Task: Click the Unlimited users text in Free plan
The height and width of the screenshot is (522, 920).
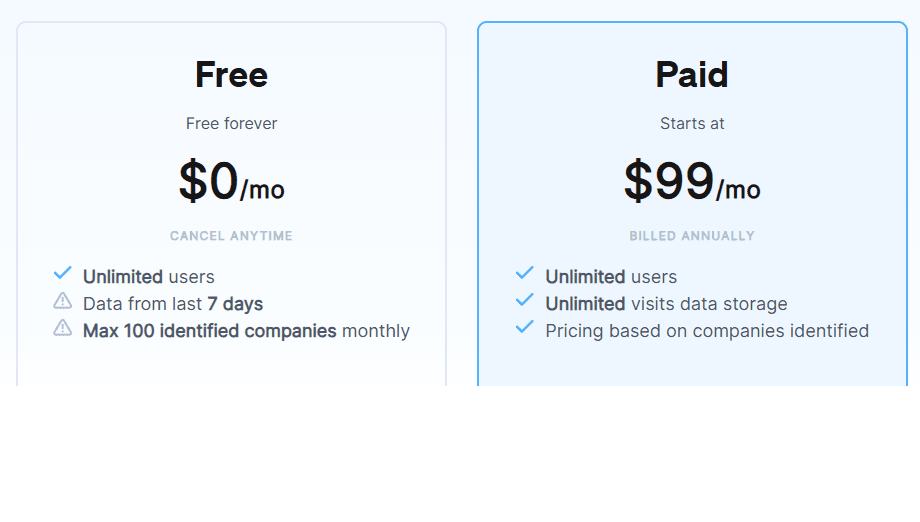Action: click(149, 277)
